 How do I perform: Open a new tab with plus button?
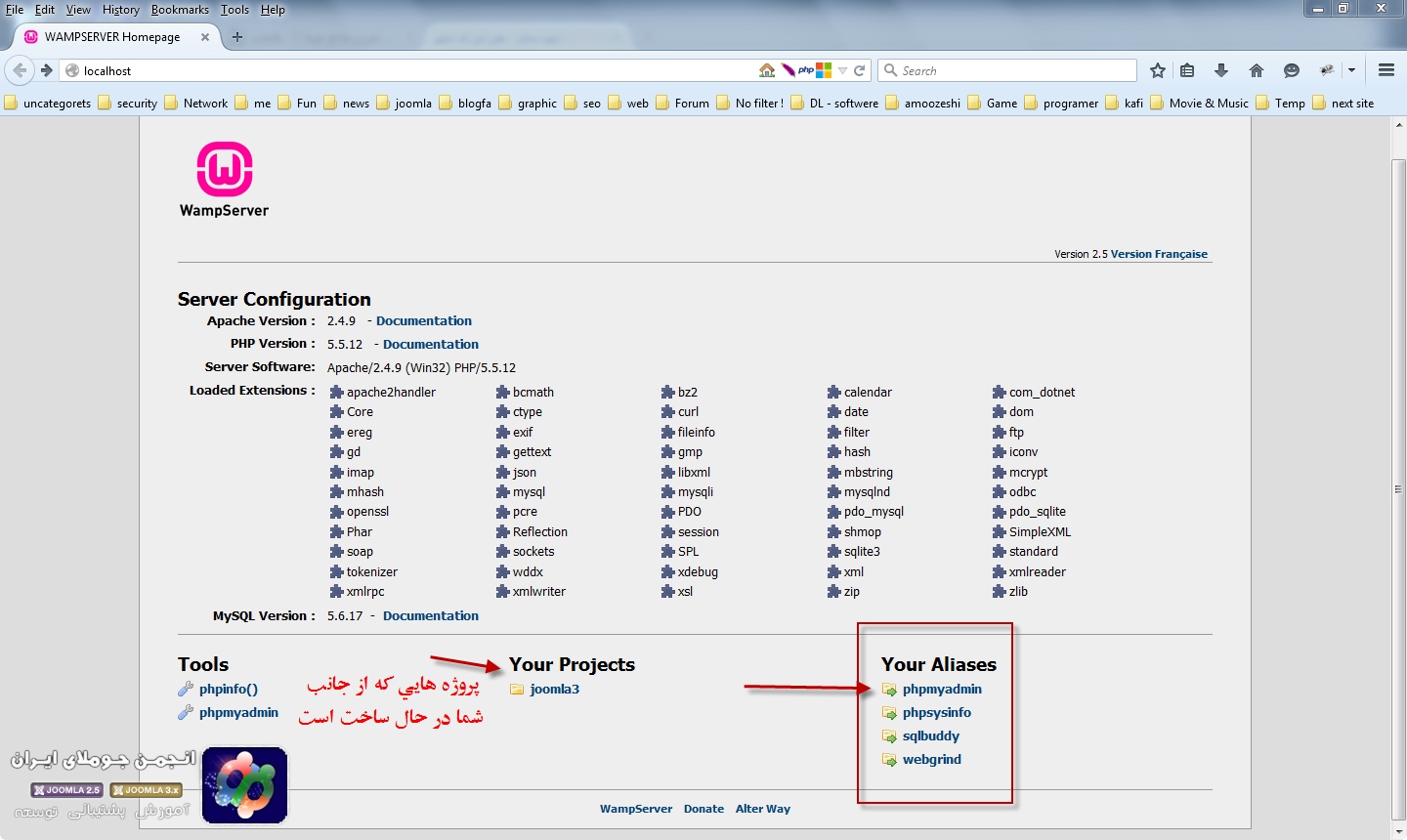(x=237, y=37)
